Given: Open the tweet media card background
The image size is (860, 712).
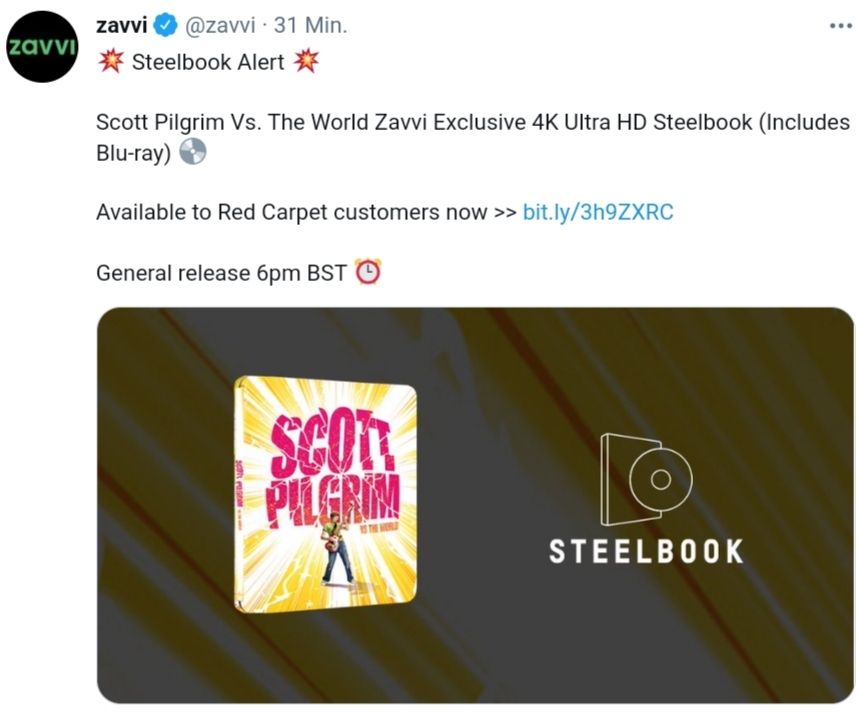Looking at the screenshot, I should click(476, 505).
